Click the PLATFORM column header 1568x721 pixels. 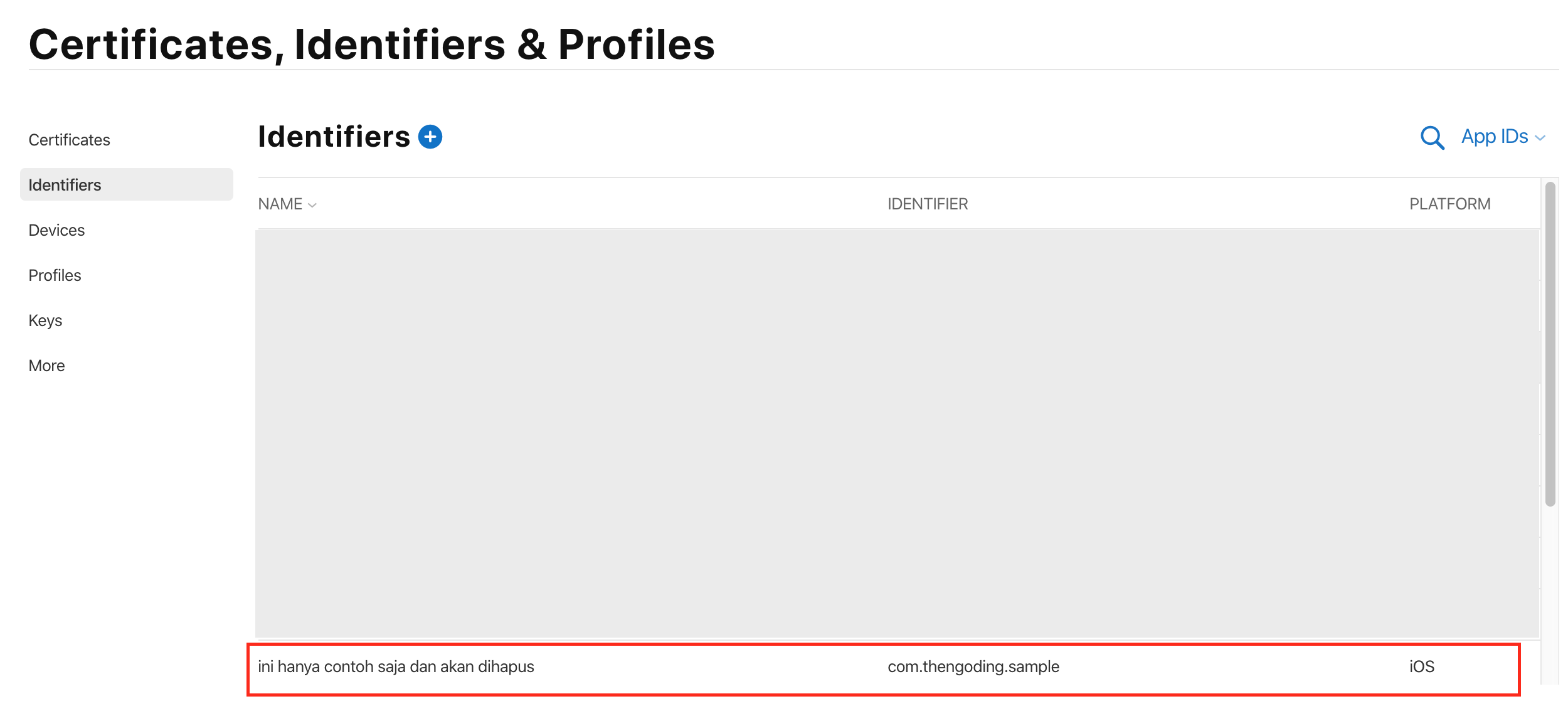point(1449,204)
